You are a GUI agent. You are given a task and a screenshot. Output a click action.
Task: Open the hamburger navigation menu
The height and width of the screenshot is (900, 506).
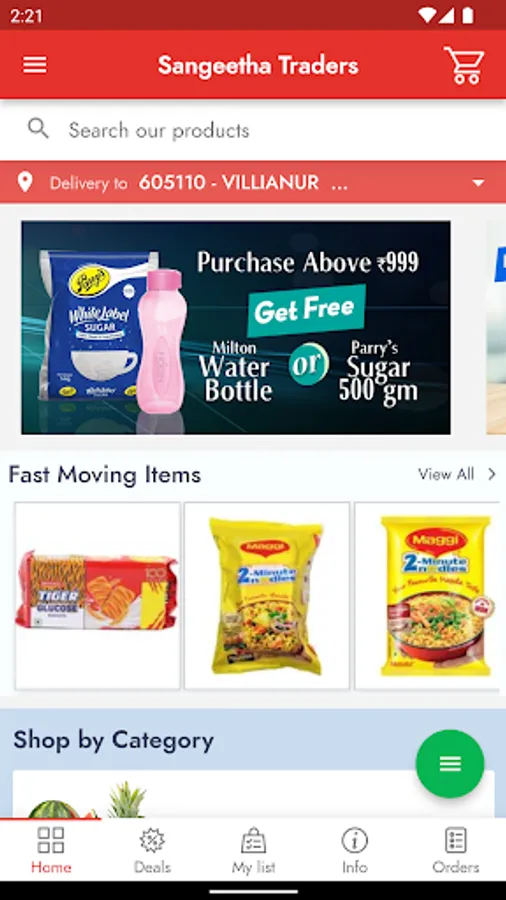(34, 65)
